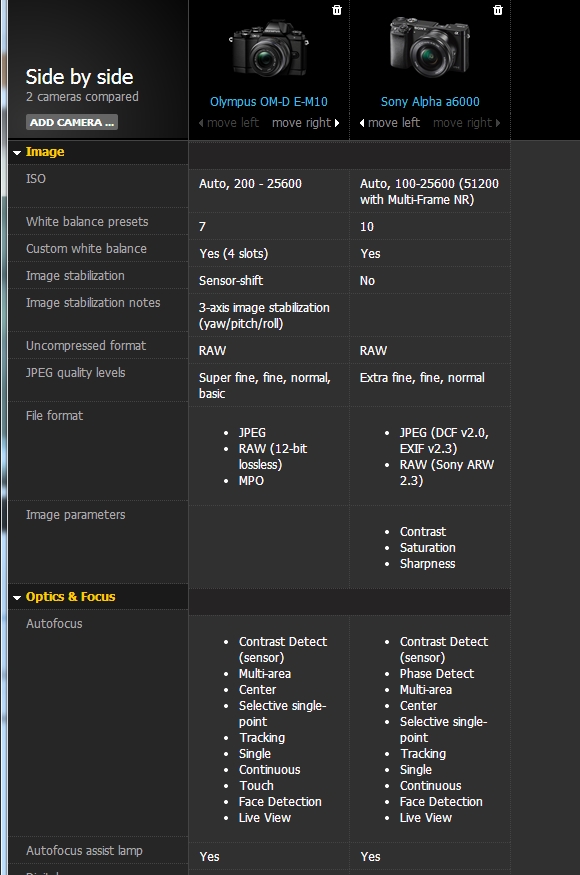Select the Autofocus assist lamp label

(x=84, y=851)
